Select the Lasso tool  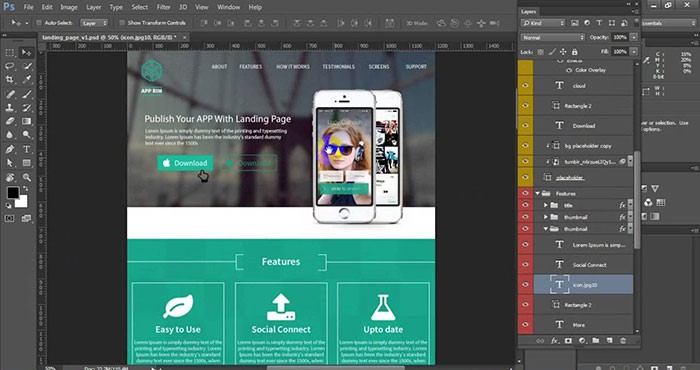[9, 66]
